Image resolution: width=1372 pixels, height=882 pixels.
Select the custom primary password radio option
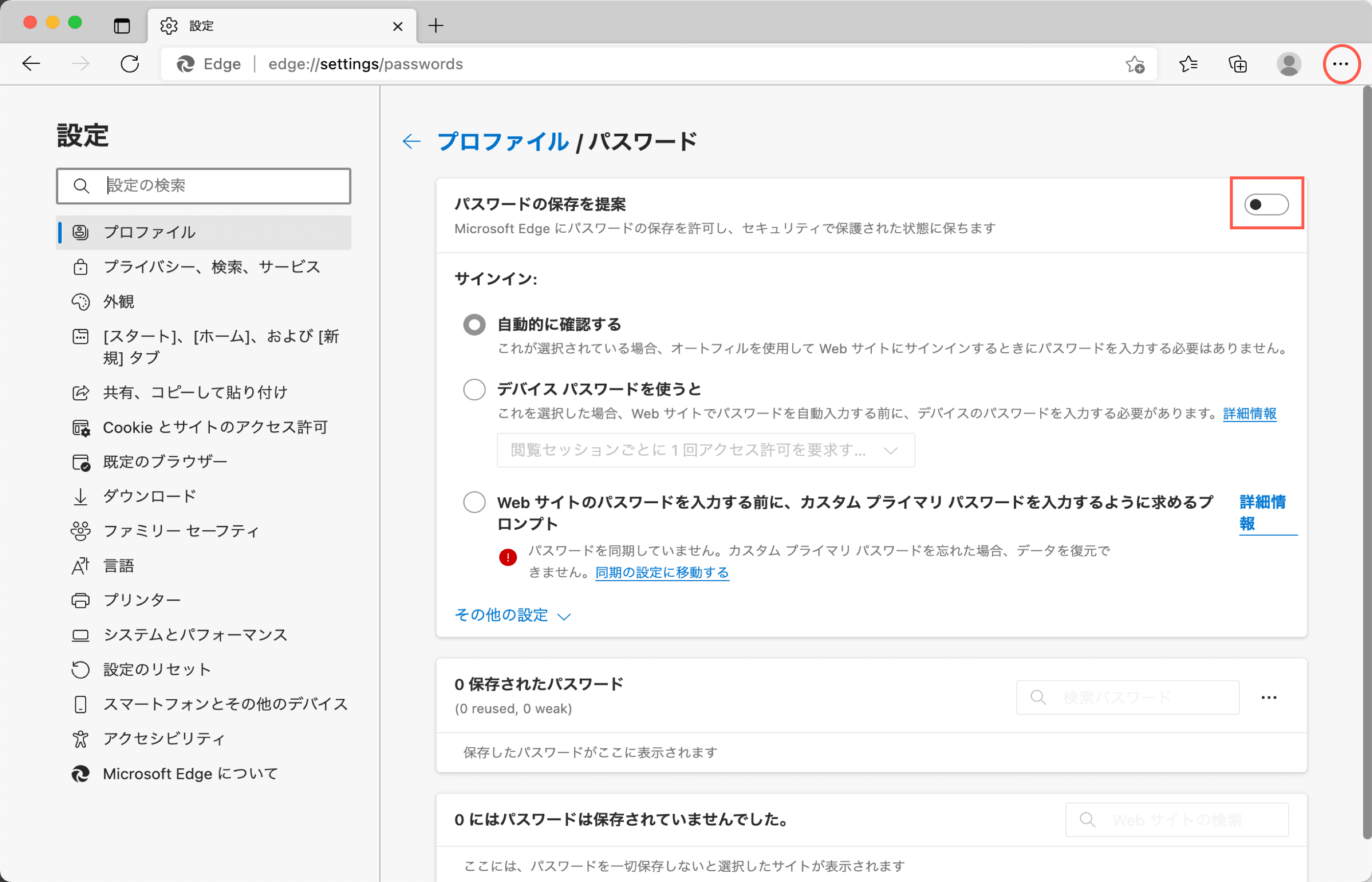474,502
